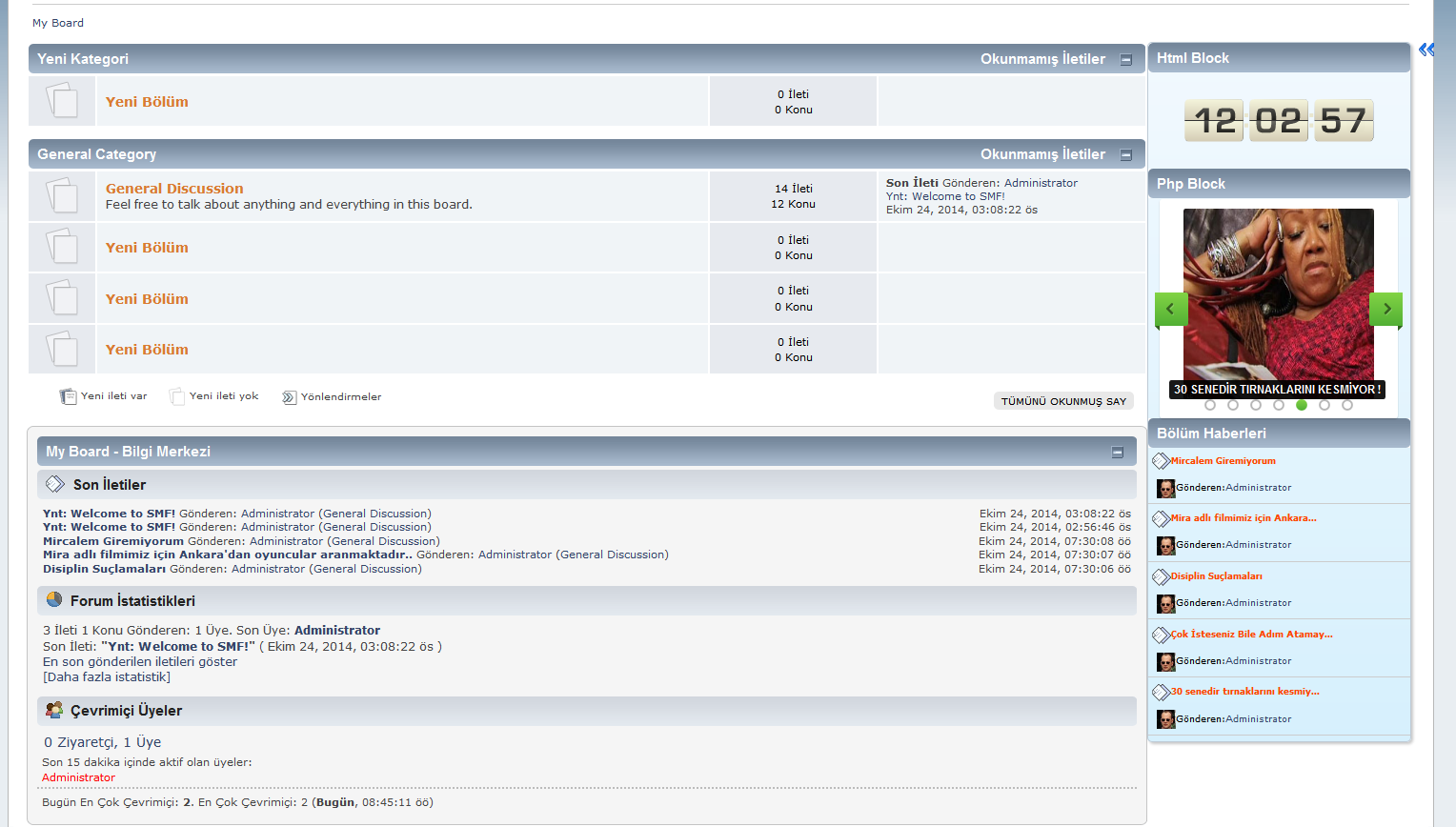This screenshot has height=827, width=1456.
Task: Click the General Discussion board icon
Action: (x=62, y=195)
